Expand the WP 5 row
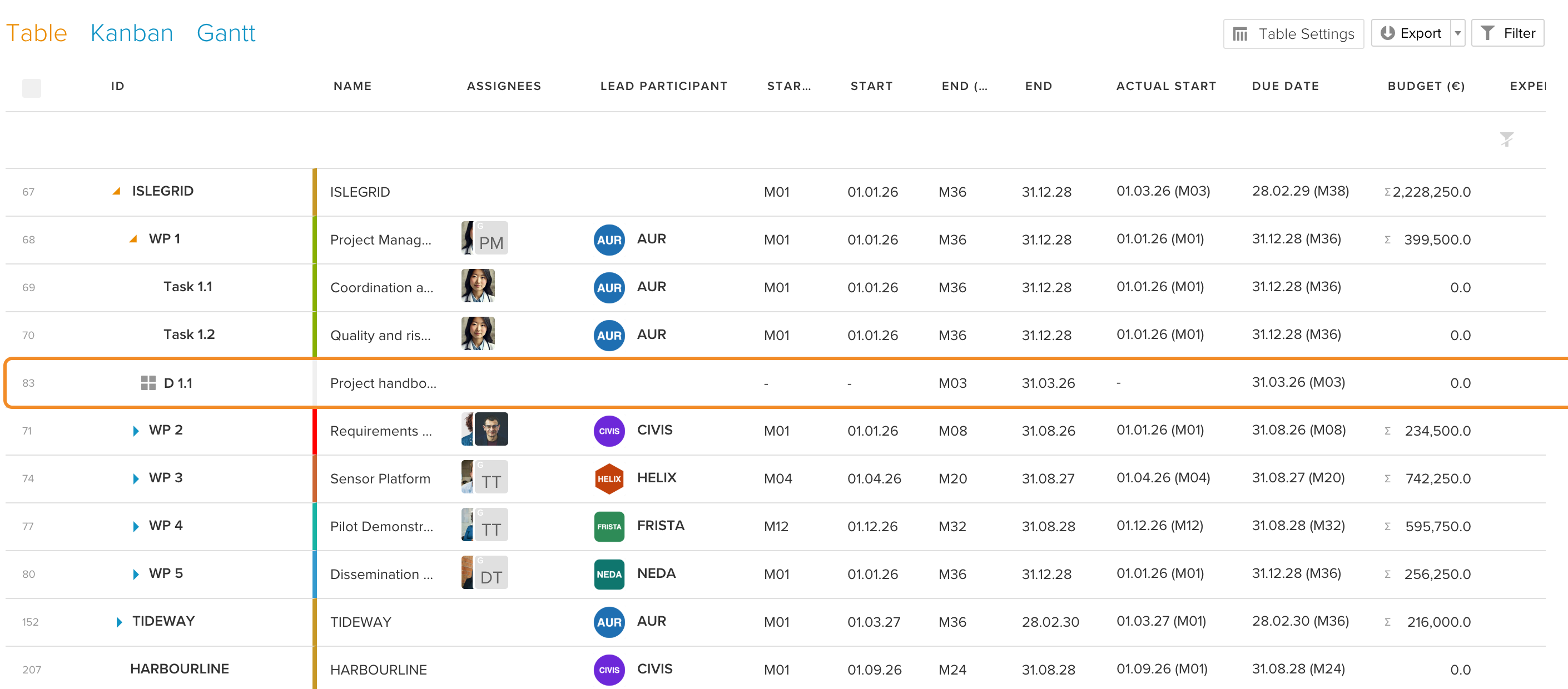 click(x=136, y=573)
